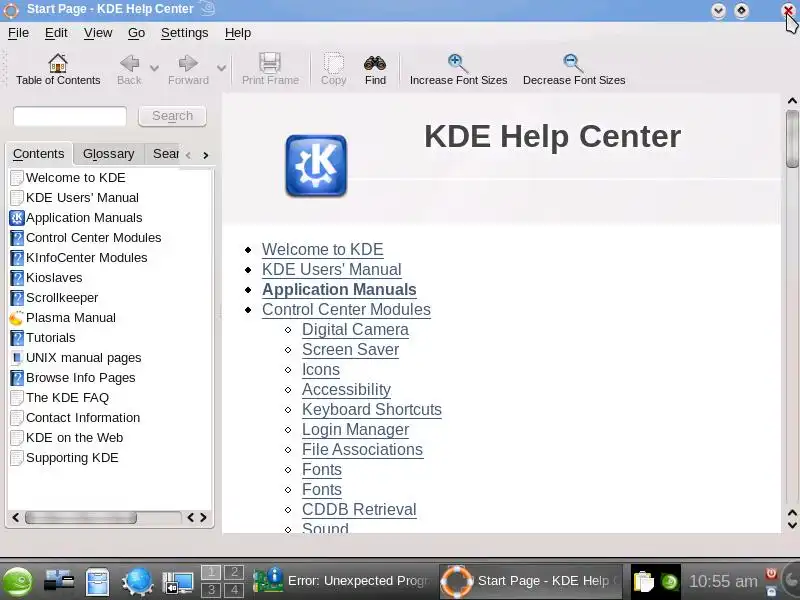The image size is (800, 600).
Task: Click Increase Font Sizes magnifier icon
Action: pyautogui.click(x=458, y=63)
